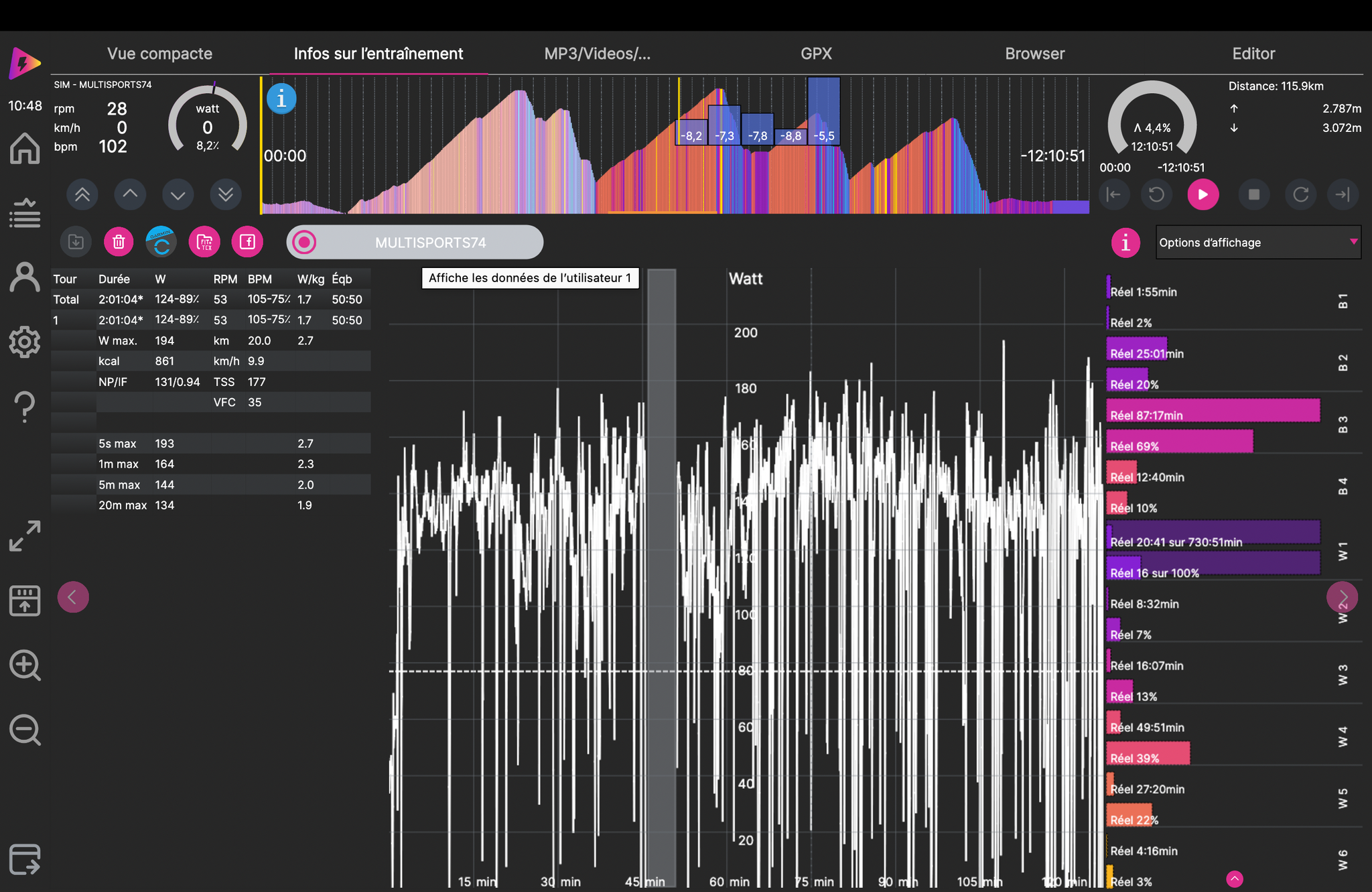The width and height of the screenshot is (1372, 892).
Task: Export workout via FIT/TCX icon
Action: [204, 242]
